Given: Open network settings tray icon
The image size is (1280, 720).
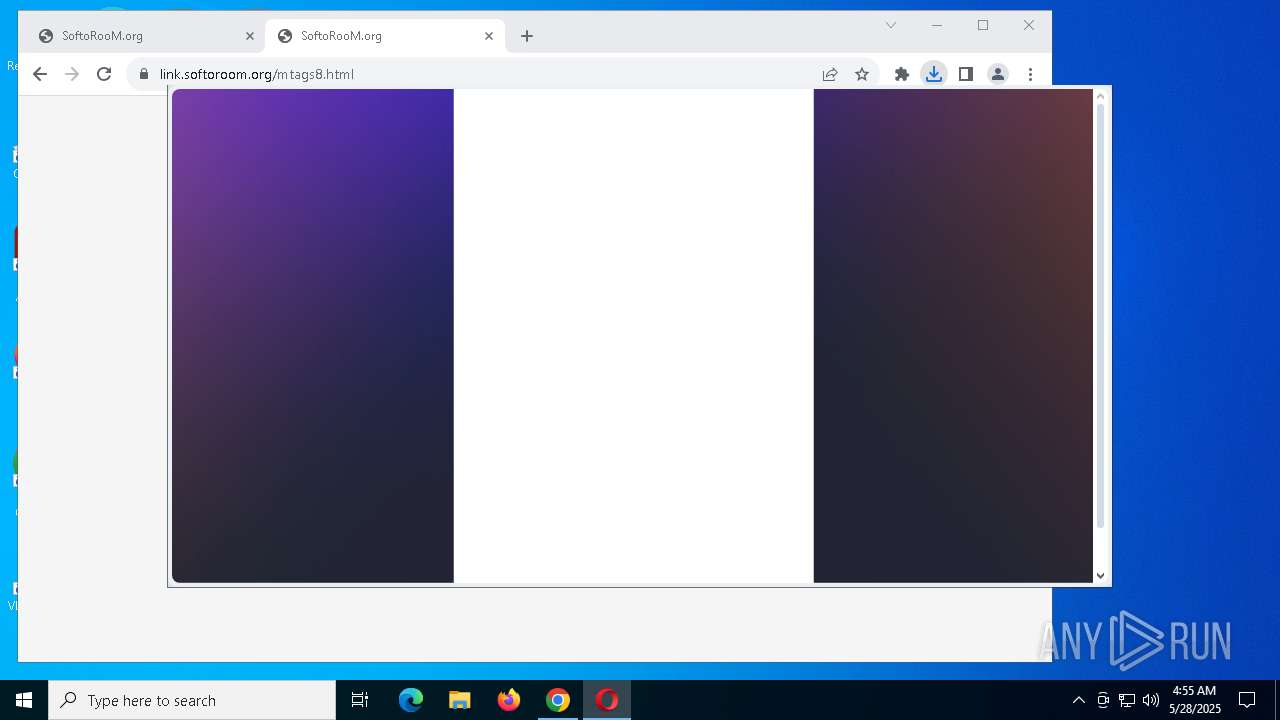Looking at the screenshot, I should (1127, 700).
